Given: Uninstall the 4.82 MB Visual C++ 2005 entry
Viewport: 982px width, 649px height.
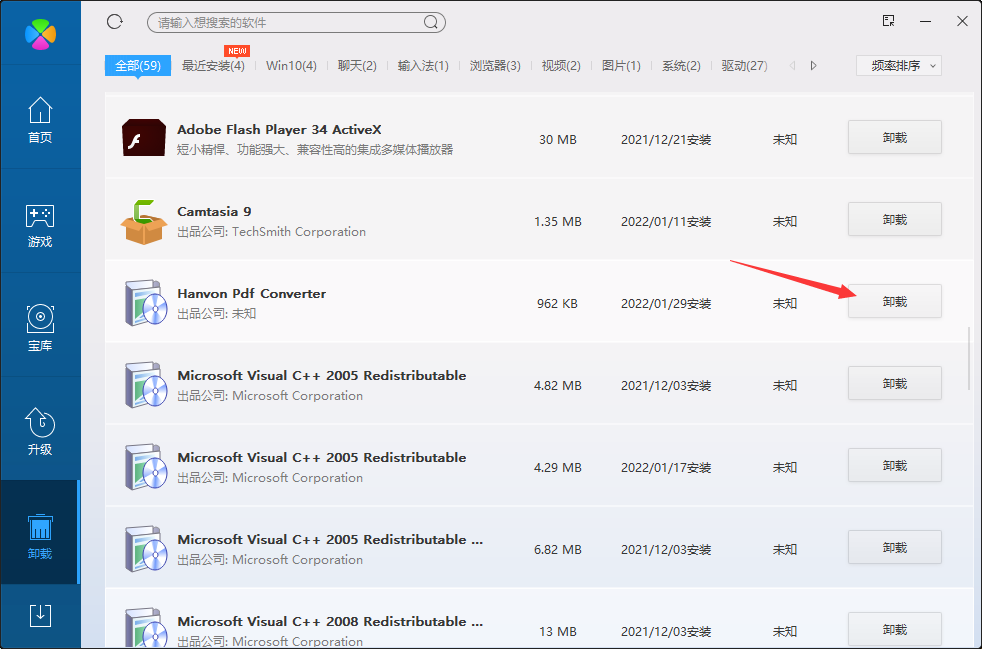Looking at the screenshot, I should tap(895, 383).
